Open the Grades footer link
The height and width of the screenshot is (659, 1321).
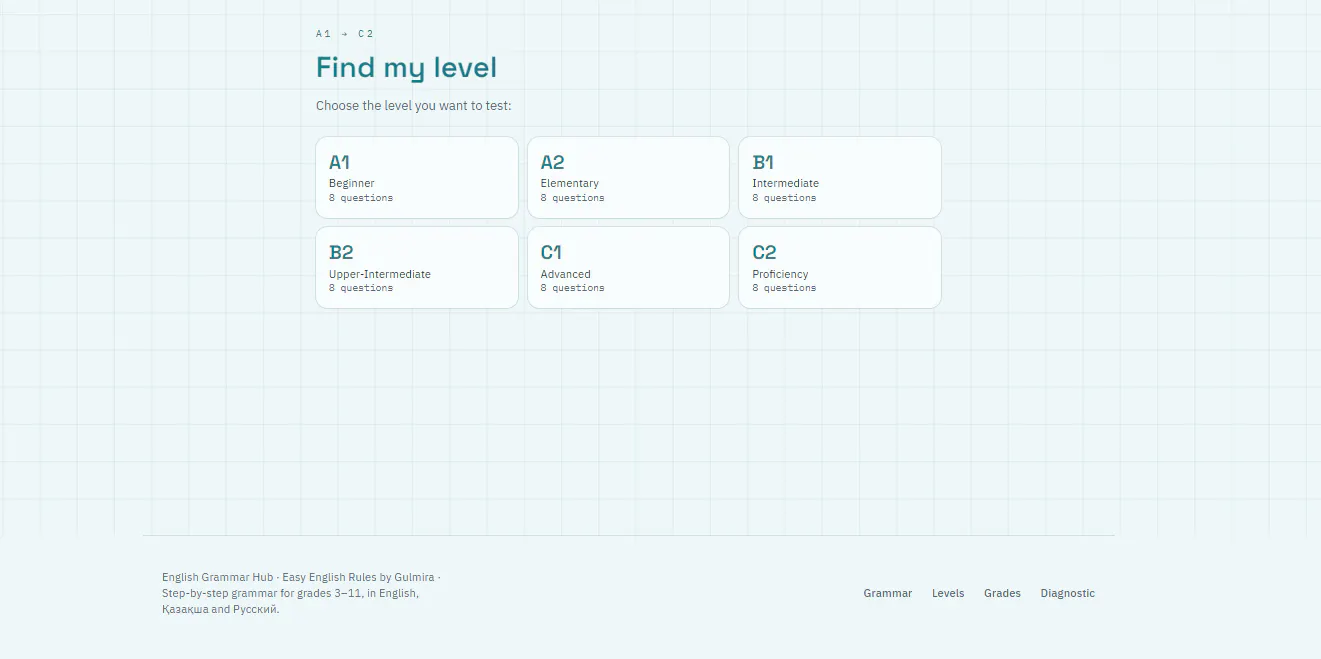(x=1002, y=593)
